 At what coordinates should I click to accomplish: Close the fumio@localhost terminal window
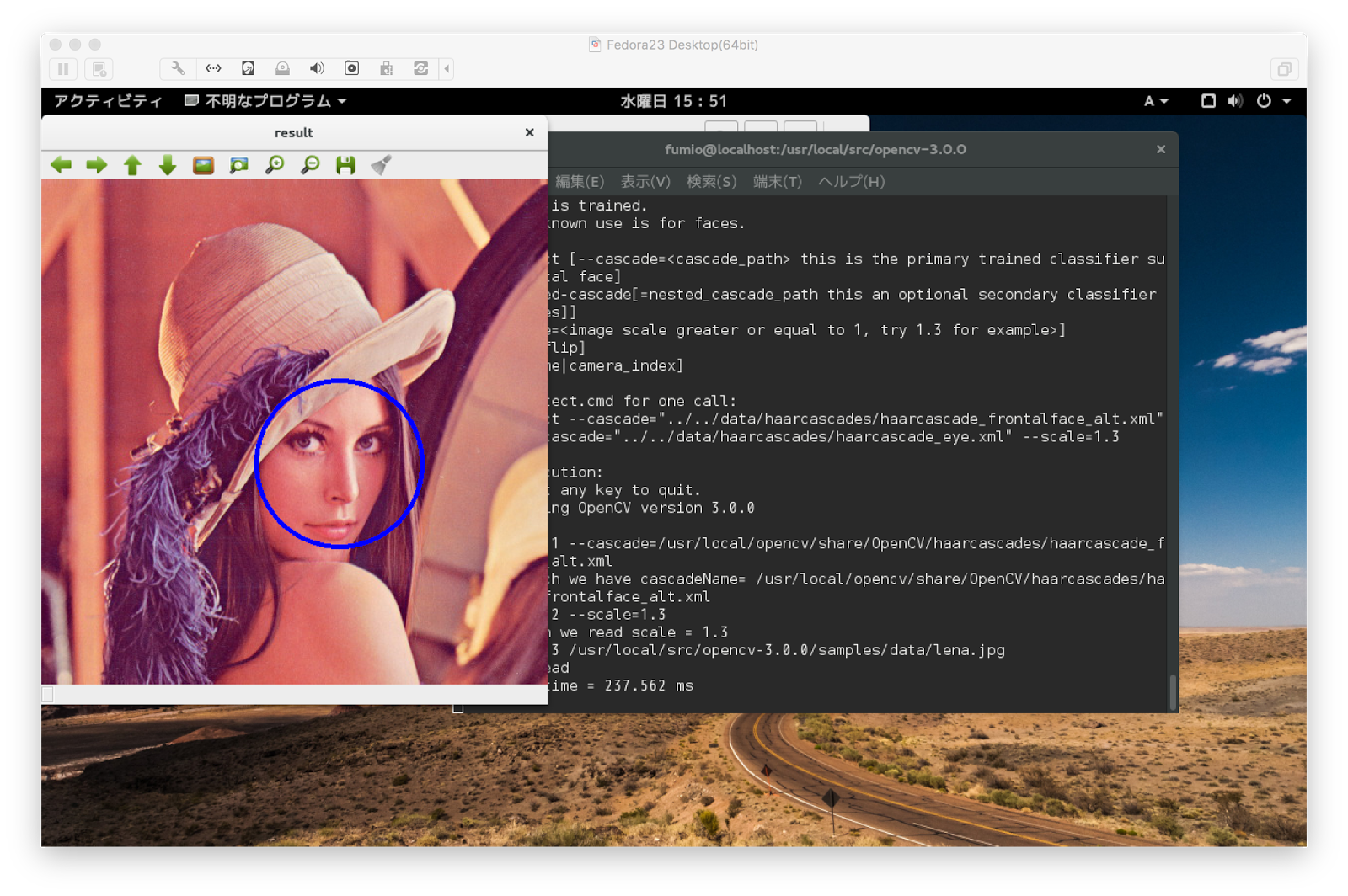1161,149
